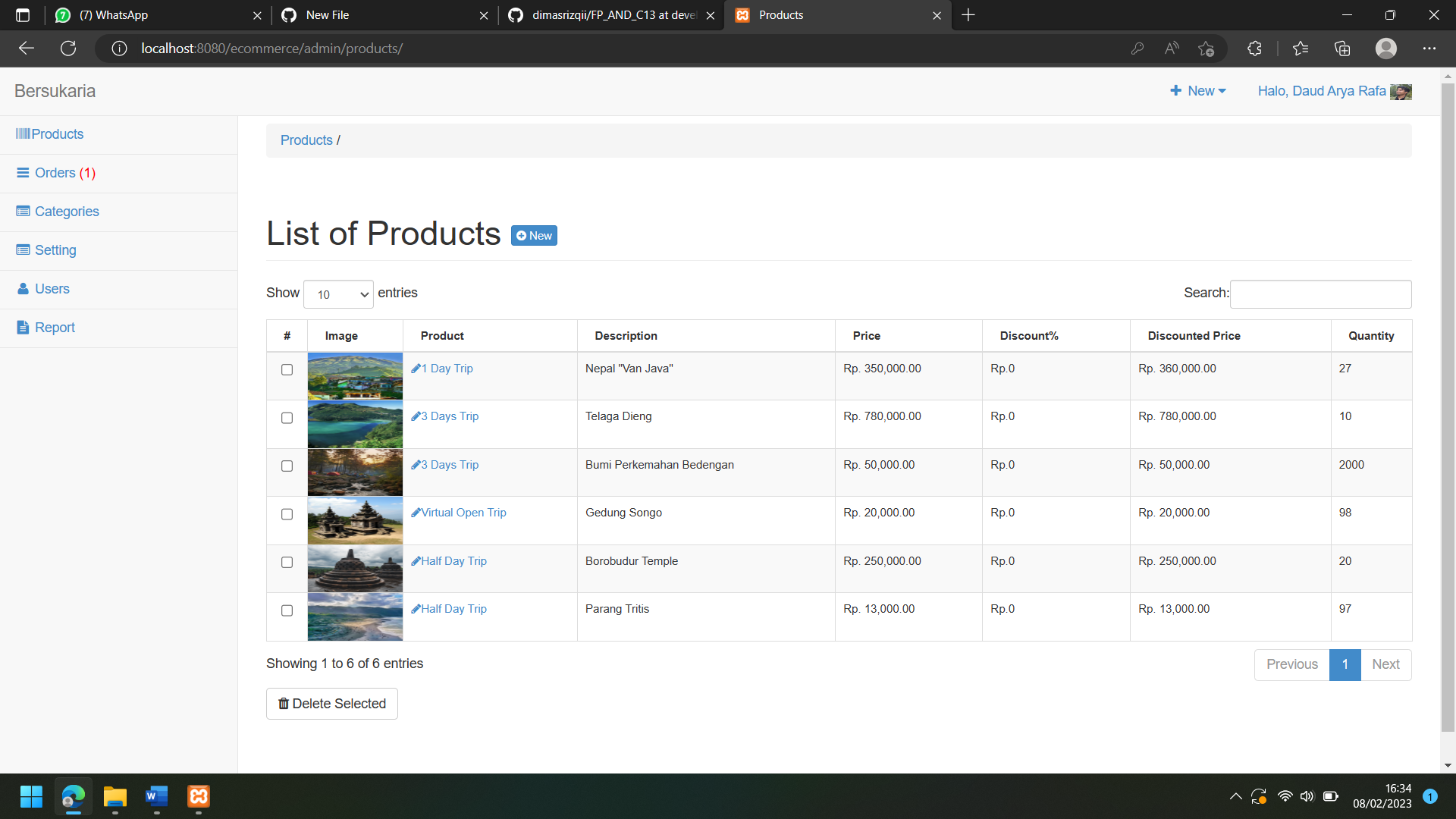
Task: Open browser extensions puzzle icon
Action: (1254, 49)
